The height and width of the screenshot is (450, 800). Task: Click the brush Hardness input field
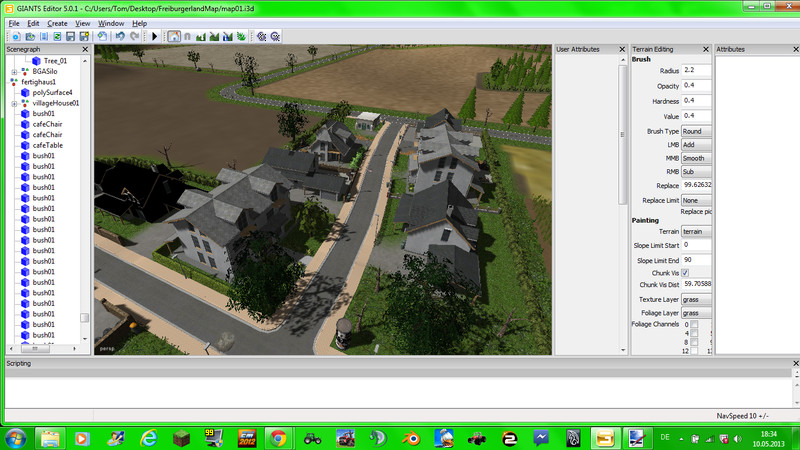click(696, 101)
